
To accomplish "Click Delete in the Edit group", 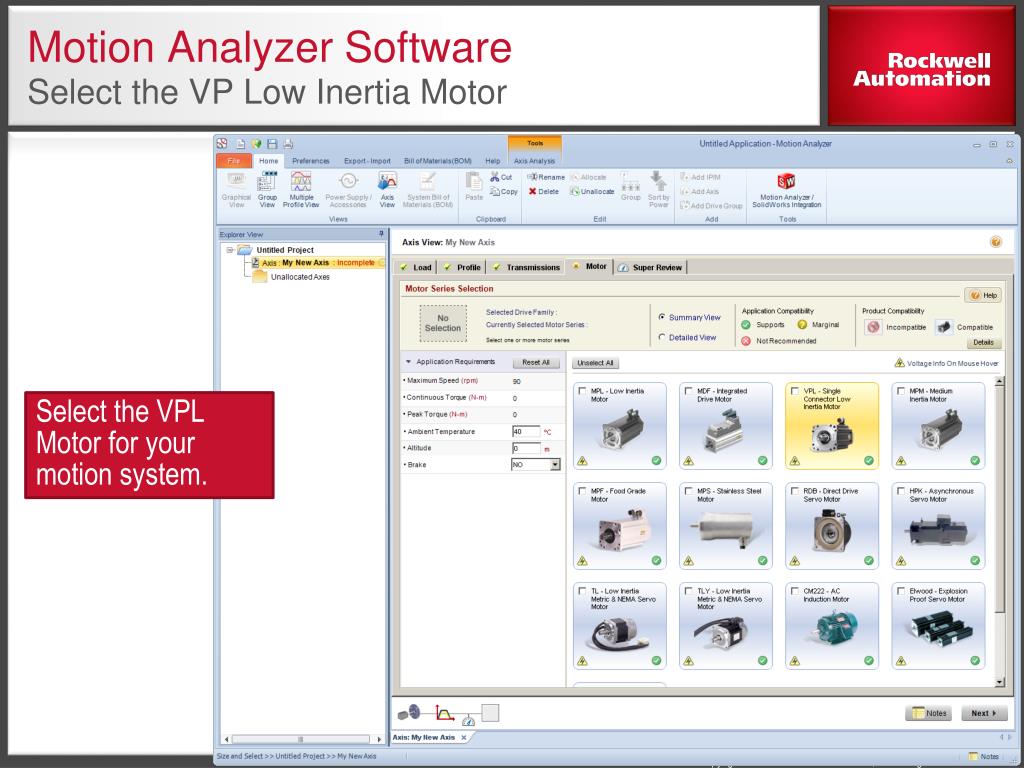I will pos(543,191).
